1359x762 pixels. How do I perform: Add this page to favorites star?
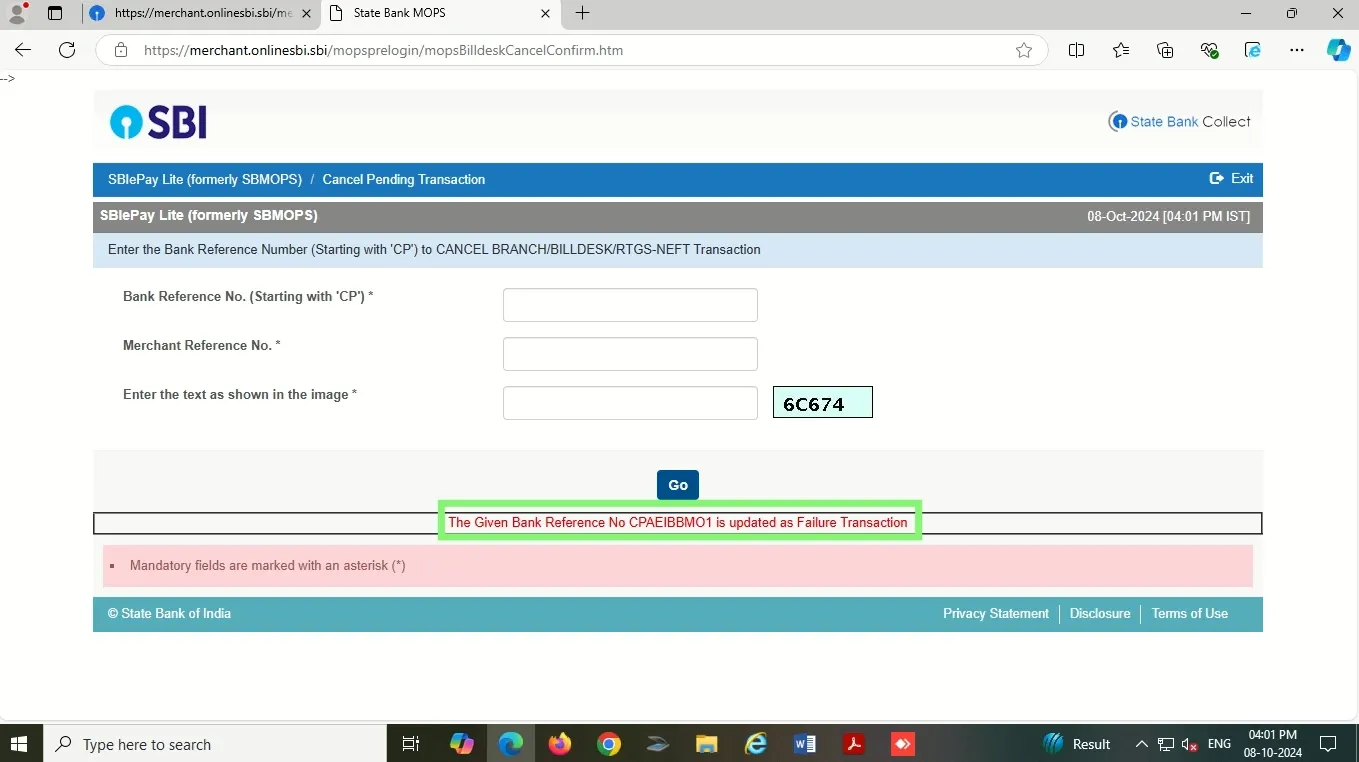pos(1024,50)
